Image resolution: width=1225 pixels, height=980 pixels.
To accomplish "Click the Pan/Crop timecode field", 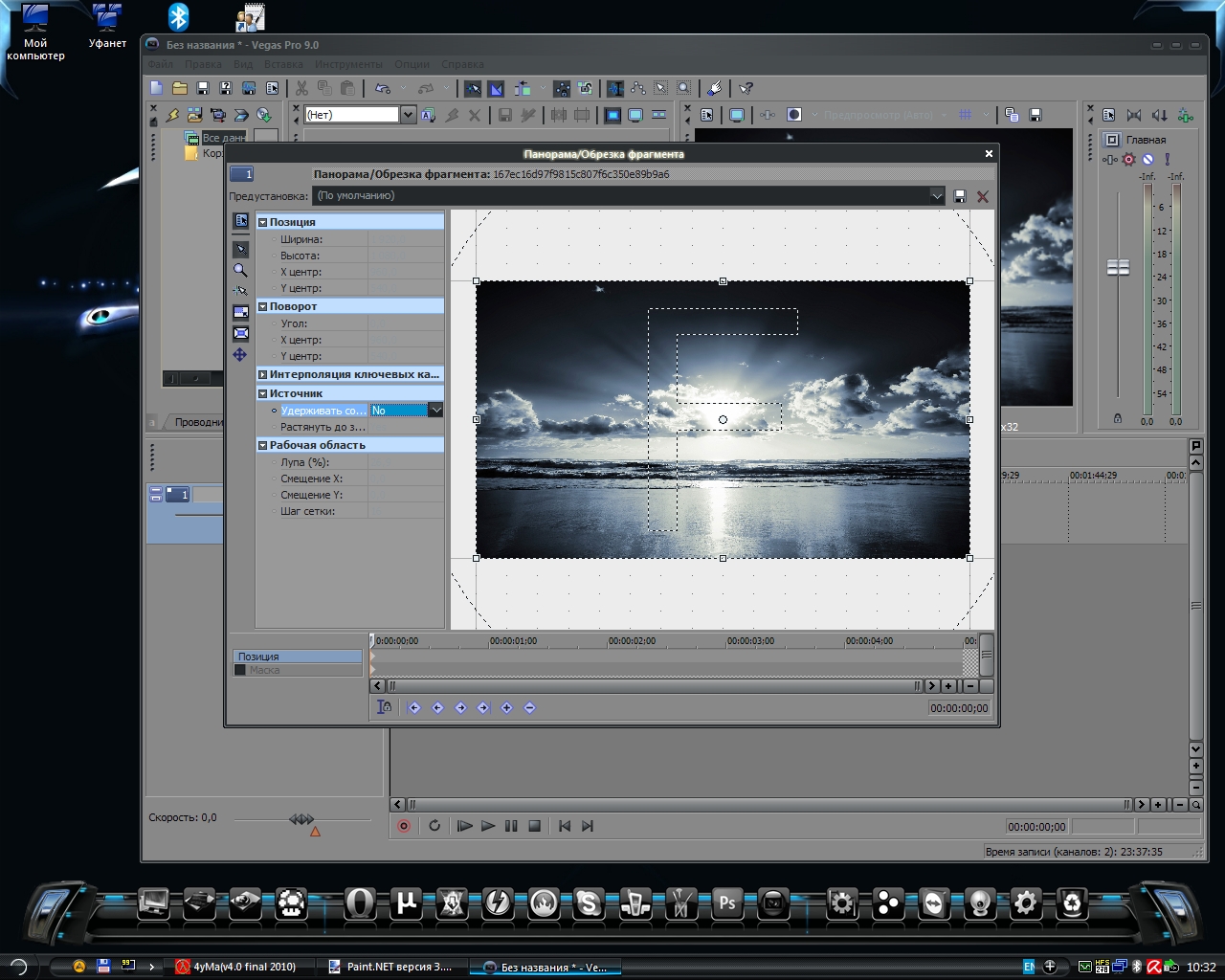I will pos(959,708).
